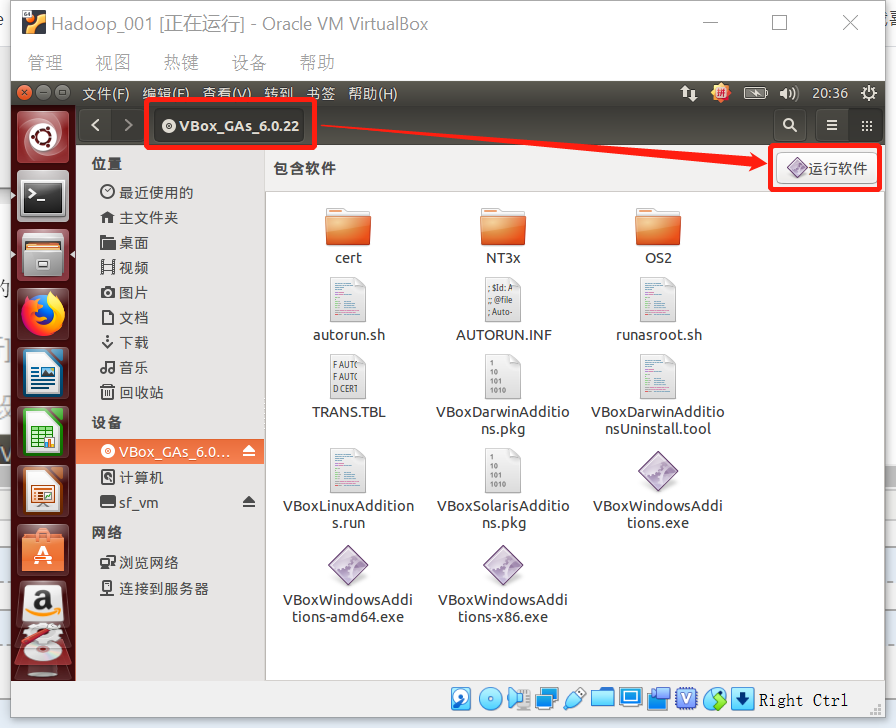Open LibreOffice Impress from dock
Screen dimensions: 896x728
coord(43,491)
